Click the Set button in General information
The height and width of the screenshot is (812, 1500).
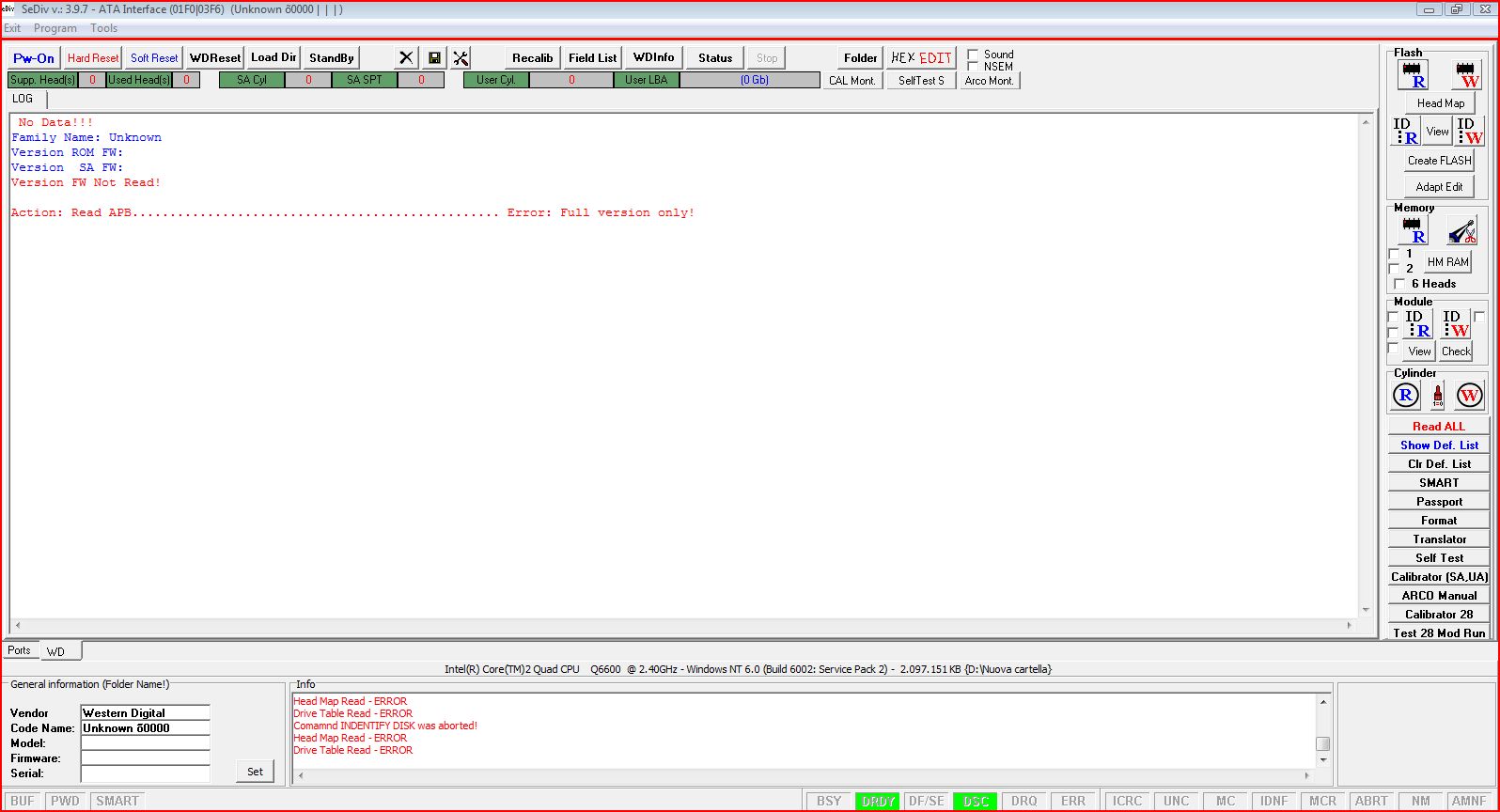point(255,772)
